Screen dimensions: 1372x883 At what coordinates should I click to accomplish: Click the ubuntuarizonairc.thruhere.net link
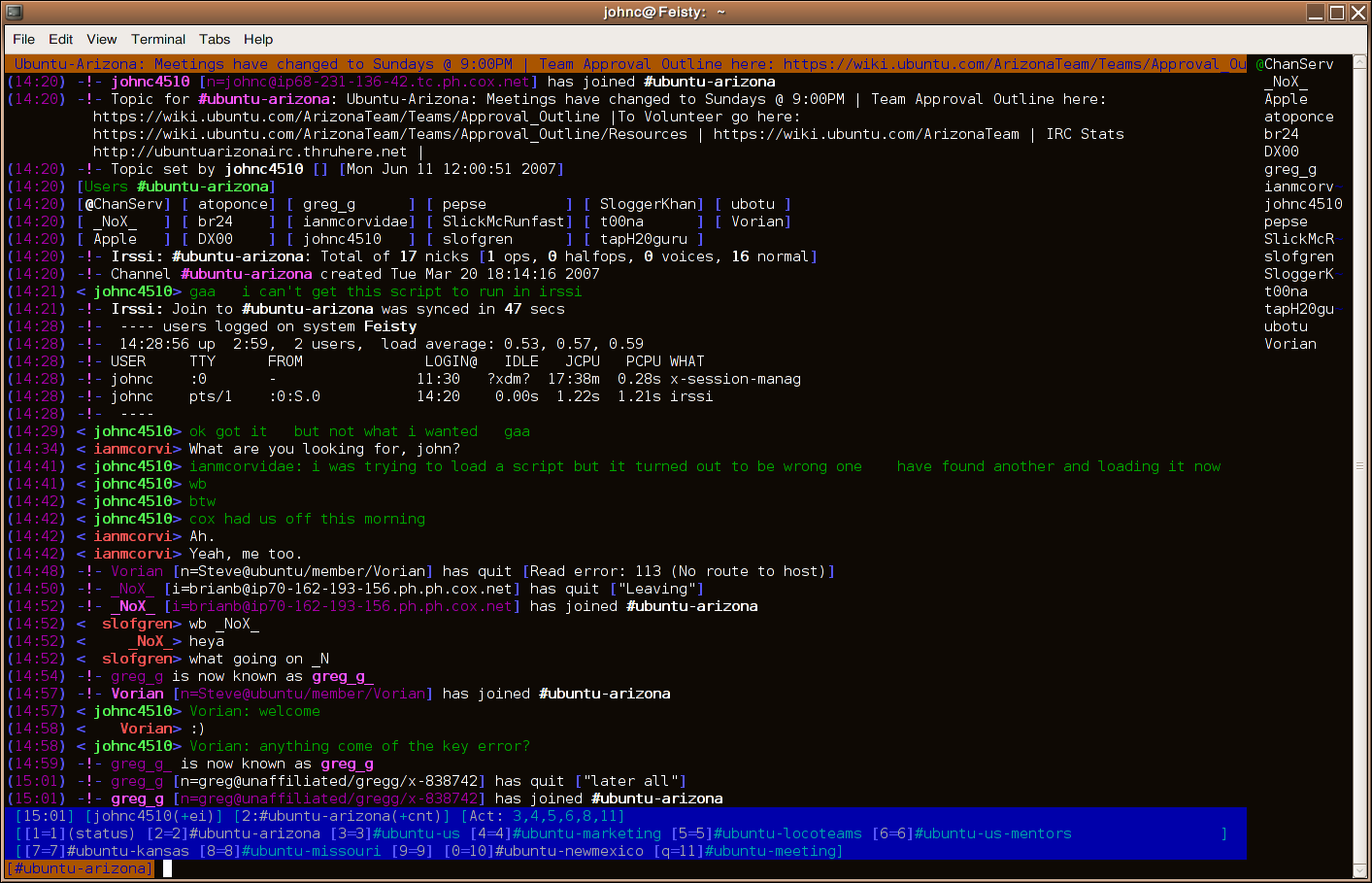[x=250, y=152]
